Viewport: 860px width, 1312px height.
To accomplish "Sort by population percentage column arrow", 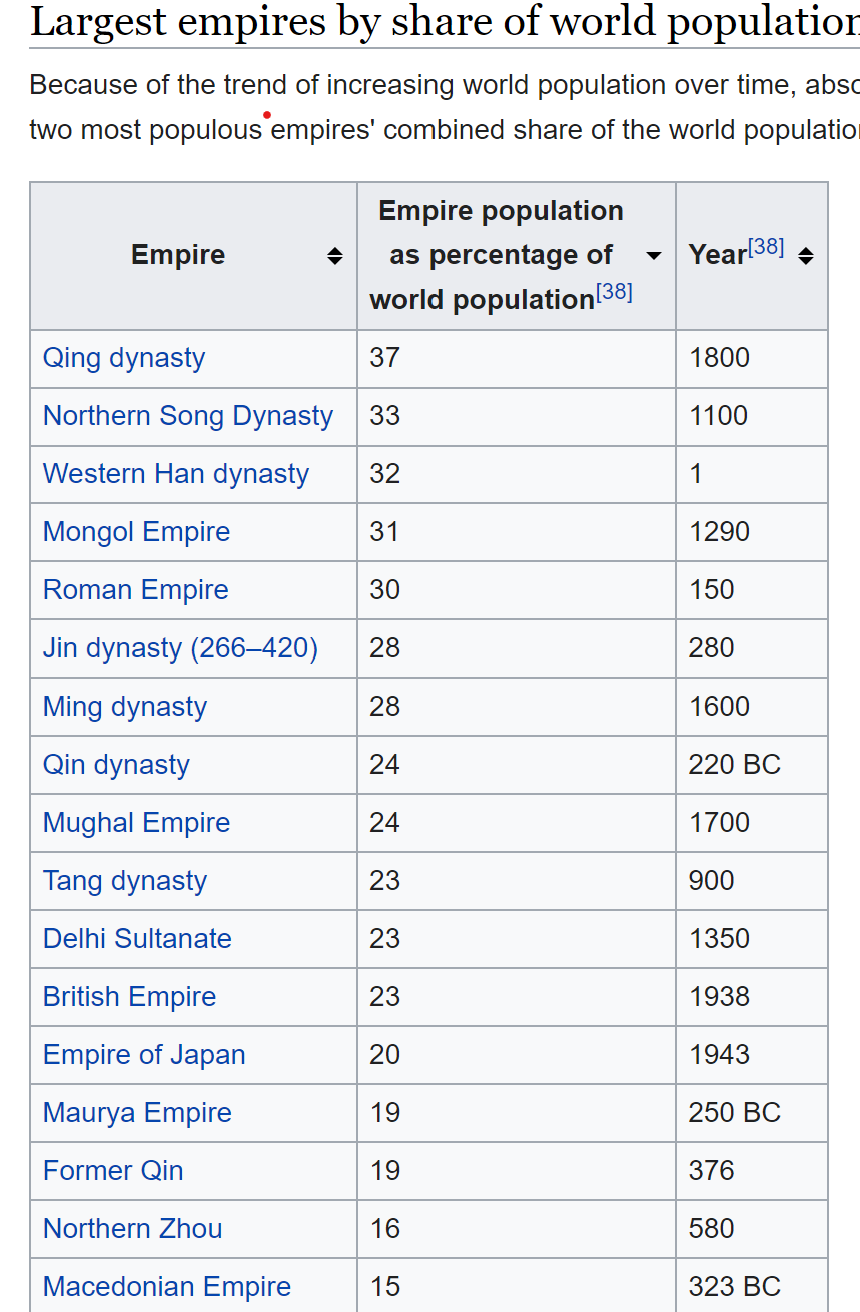I will [653, 256].
